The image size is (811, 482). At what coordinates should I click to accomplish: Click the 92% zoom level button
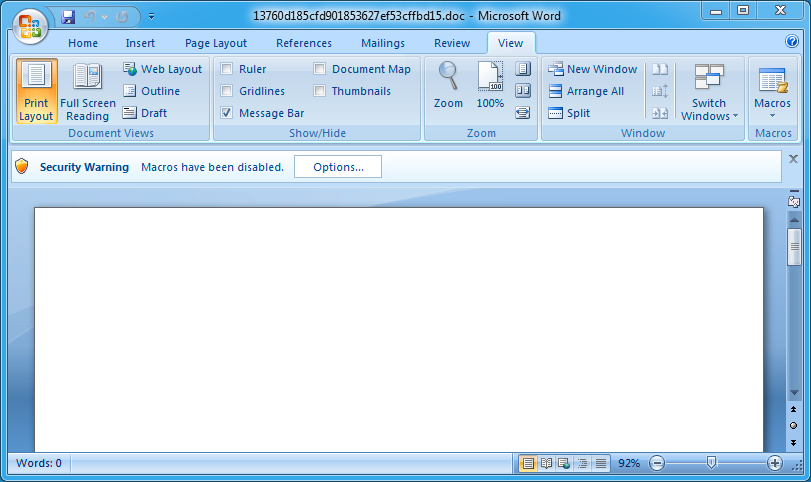(x=629, y=463)
